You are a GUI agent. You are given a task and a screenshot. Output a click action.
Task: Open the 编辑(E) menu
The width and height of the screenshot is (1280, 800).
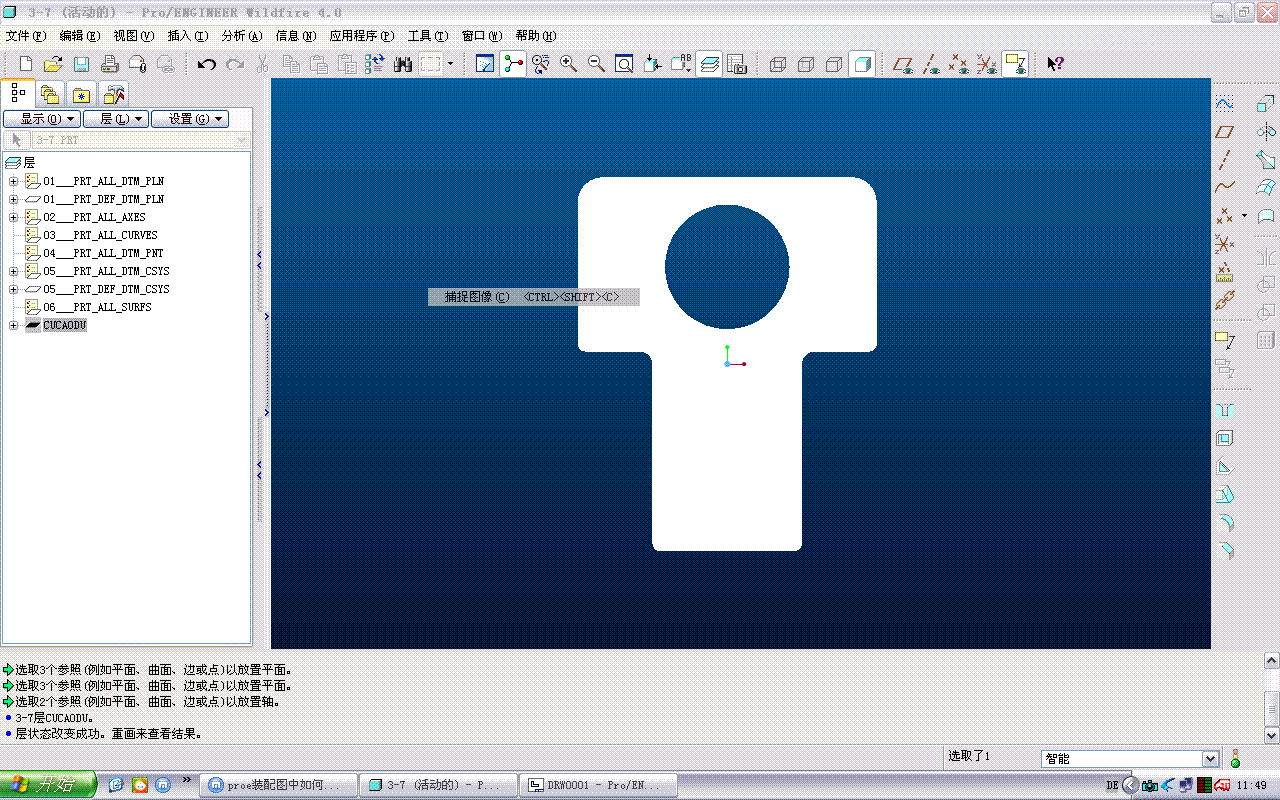click(80, 36)
